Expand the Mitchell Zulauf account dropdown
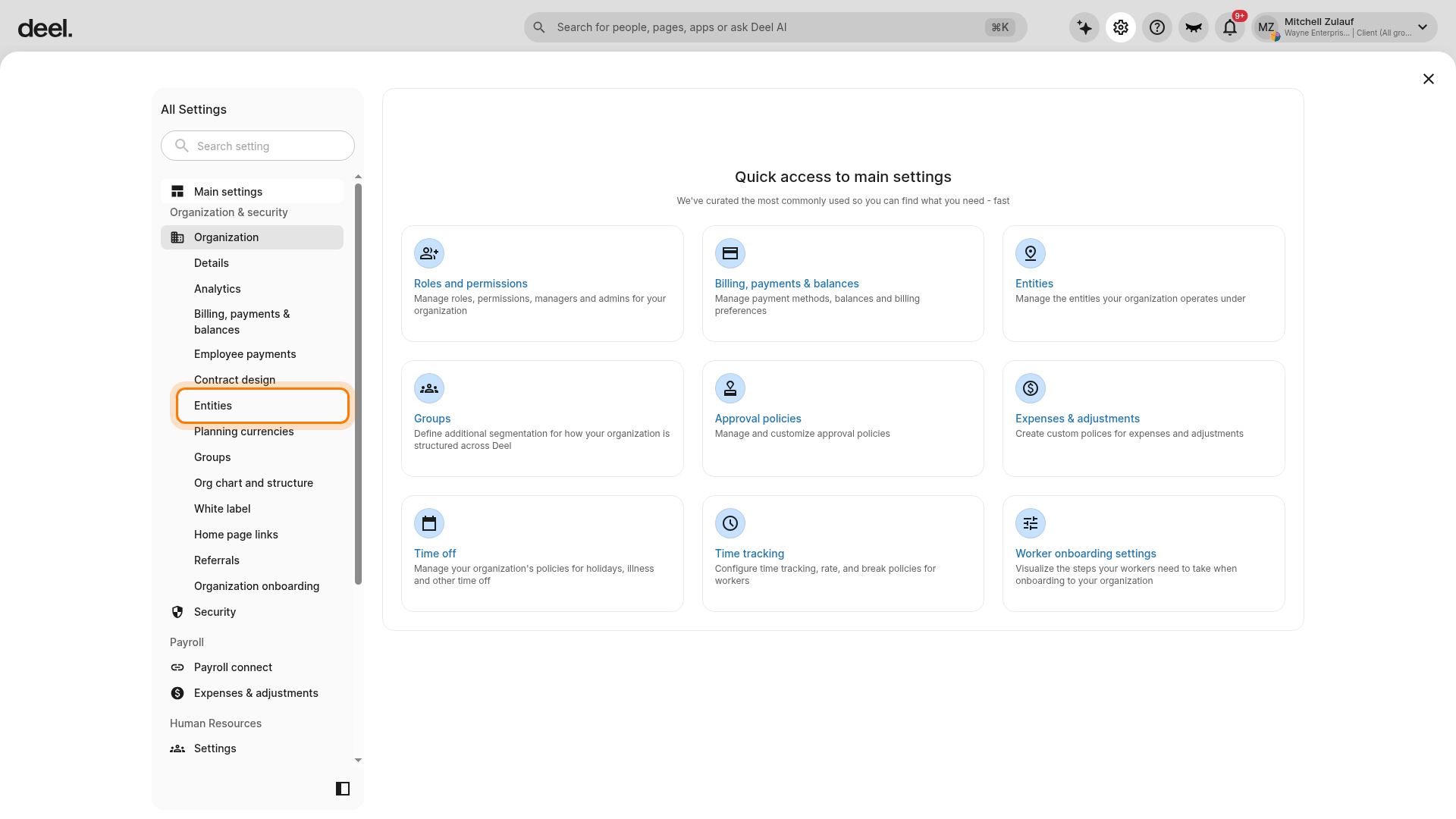Viewport: 1456px width, 819px height. (1423, 27)
